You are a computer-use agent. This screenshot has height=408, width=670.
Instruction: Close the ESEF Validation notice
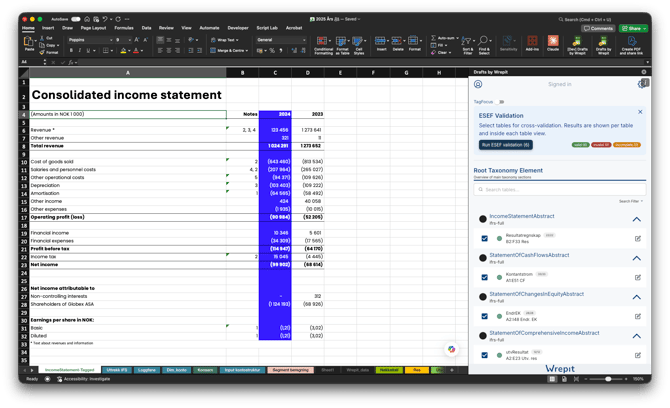pyautogui.click(x=640, y=112)
